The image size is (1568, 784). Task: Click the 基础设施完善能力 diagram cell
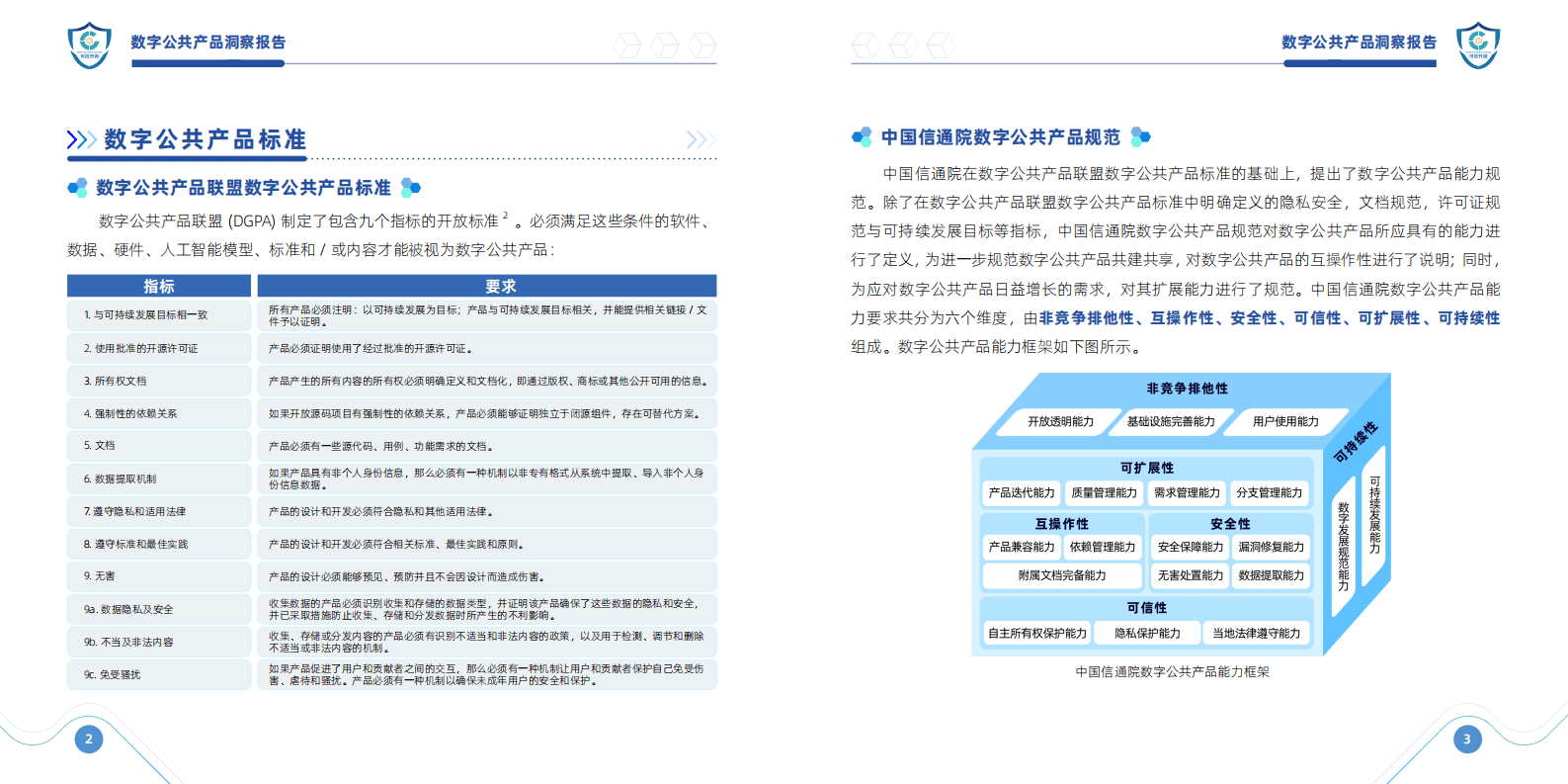click(x=1171, y=421)
